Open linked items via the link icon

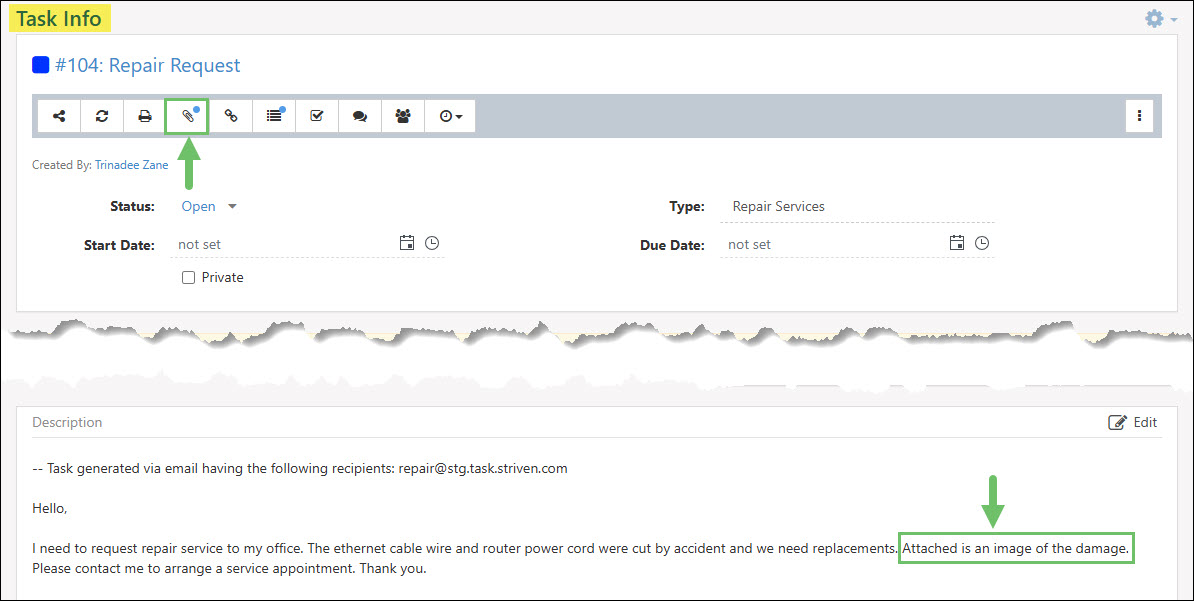230,115
